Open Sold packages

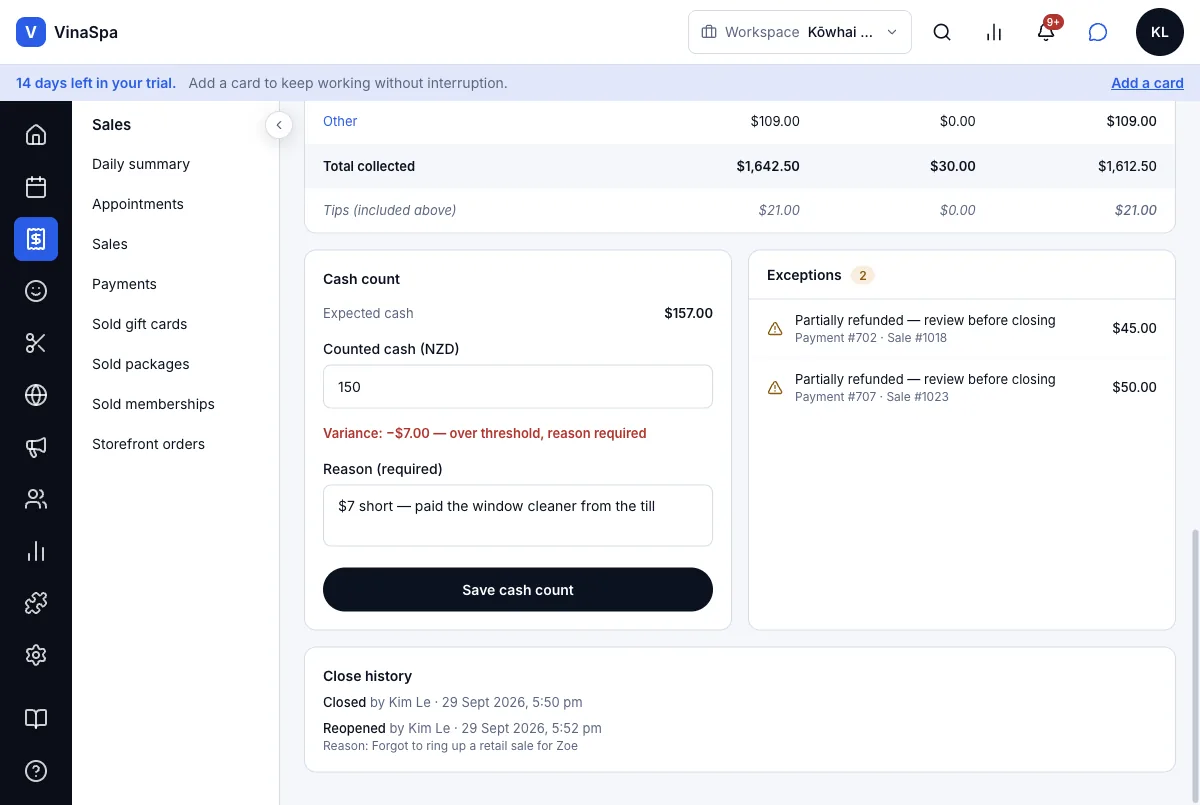click(141, 364)
